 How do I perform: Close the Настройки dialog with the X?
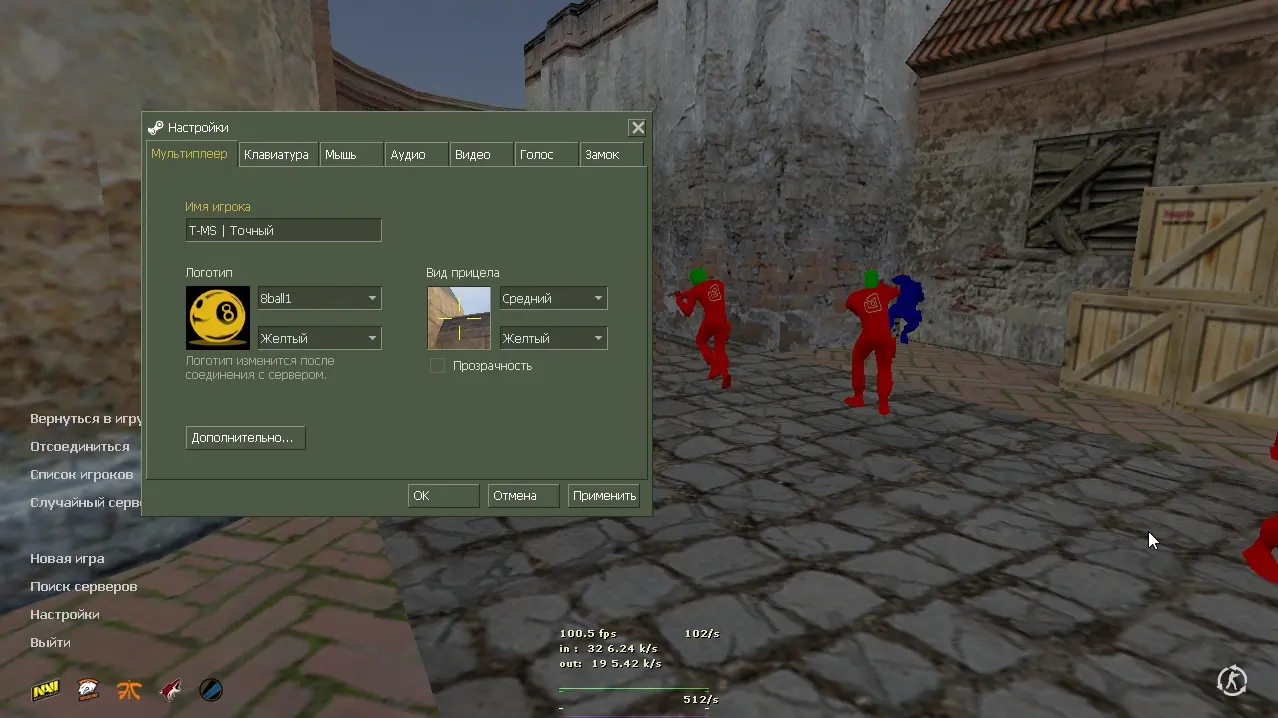637,128
